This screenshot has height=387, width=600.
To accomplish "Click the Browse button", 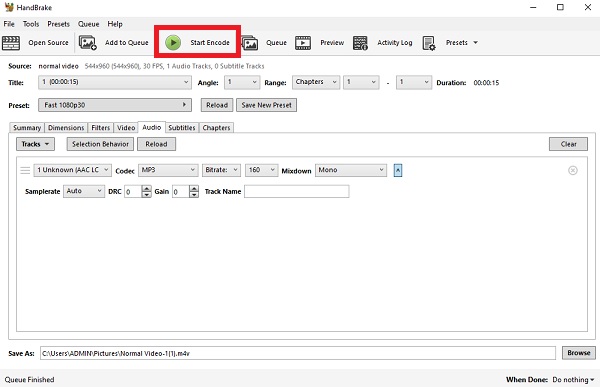I will [579, 353].
